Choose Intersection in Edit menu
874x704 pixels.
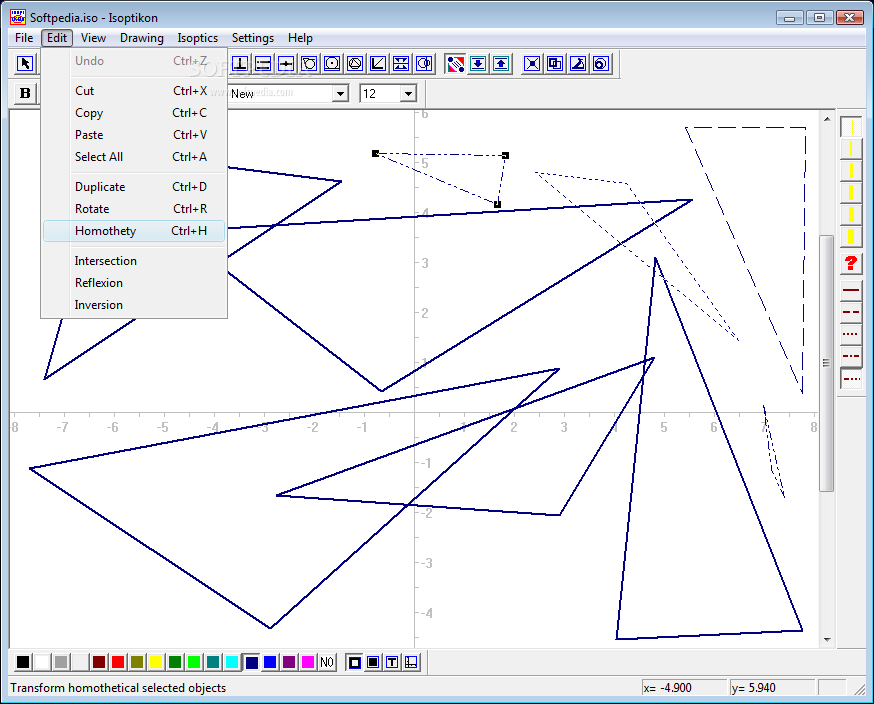coord(134,261)
